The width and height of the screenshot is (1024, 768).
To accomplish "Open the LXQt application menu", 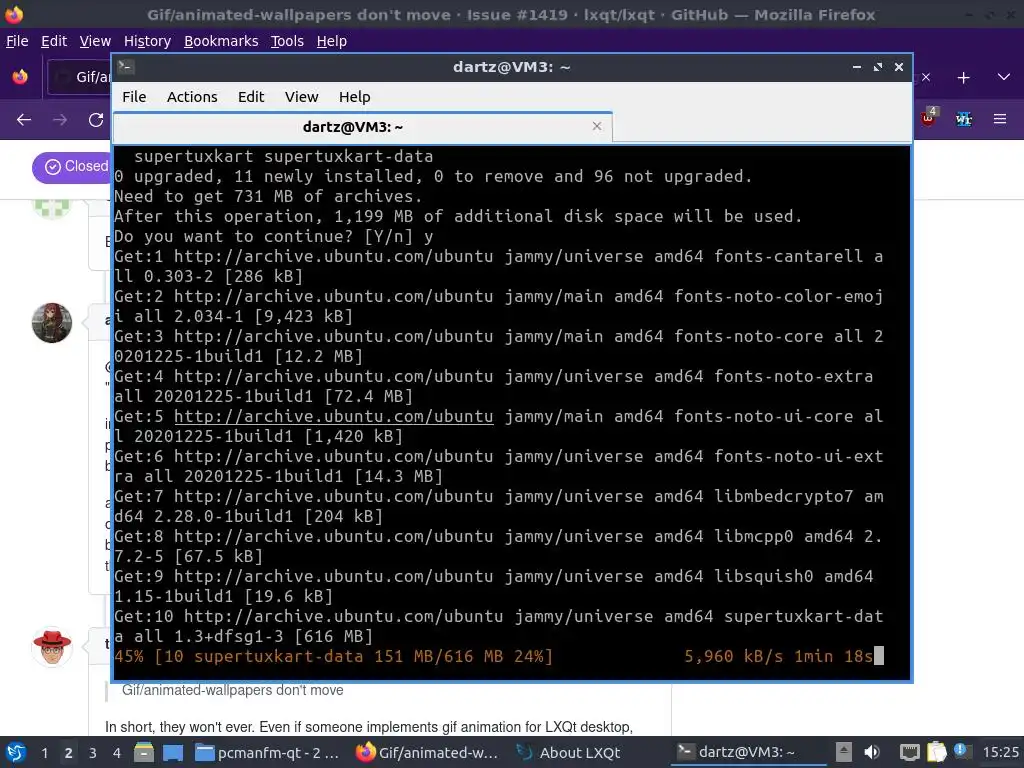I will [16, 752].
